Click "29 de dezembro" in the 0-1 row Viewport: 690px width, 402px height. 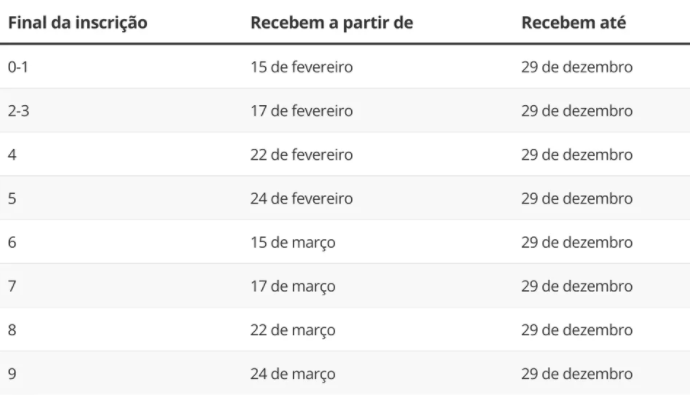point(576,67)
